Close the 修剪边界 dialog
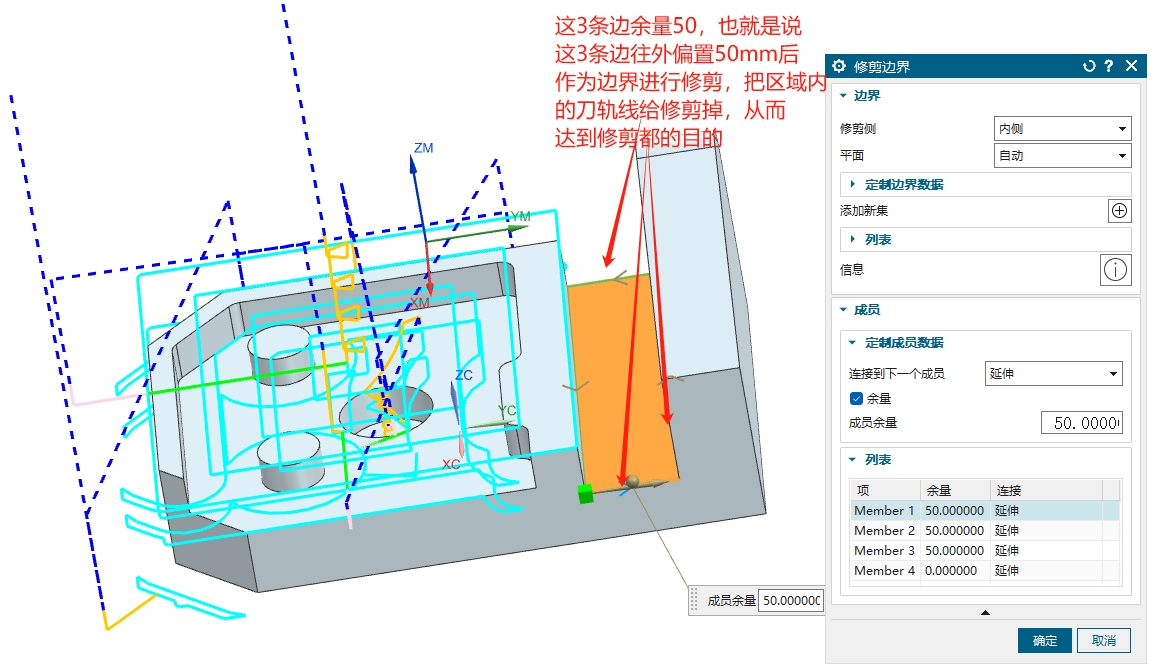Screen dimensions: 1175x666 (1131, 66)
